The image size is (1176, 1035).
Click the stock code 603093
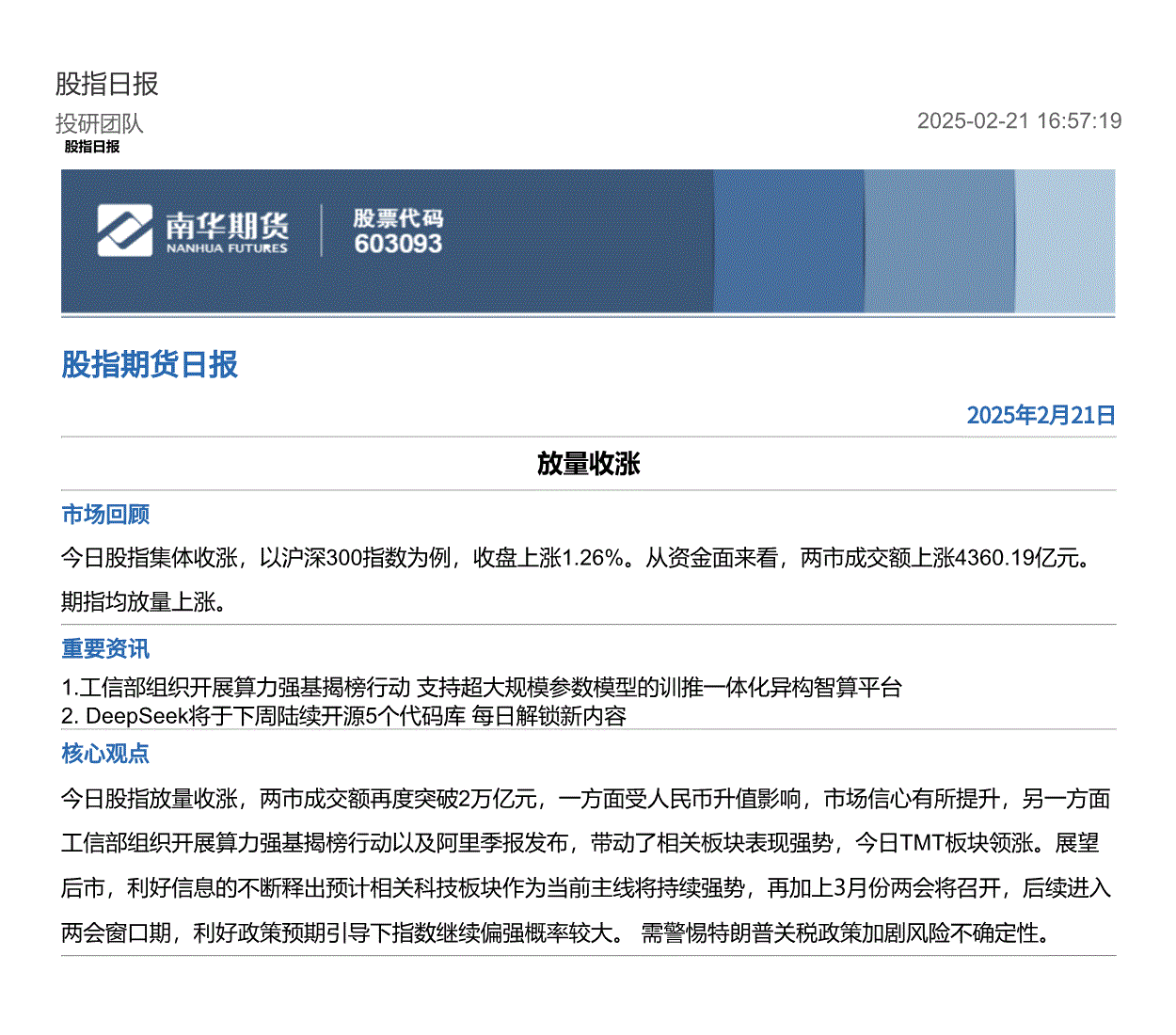[x=398, y=244]
